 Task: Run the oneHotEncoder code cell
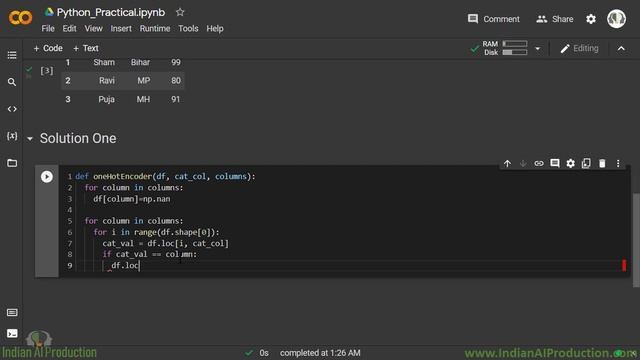point(47,177)
